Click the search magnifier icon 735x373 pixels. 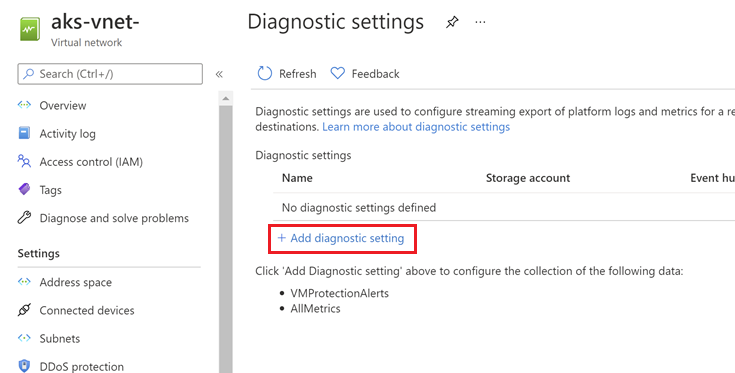(29, 74)
